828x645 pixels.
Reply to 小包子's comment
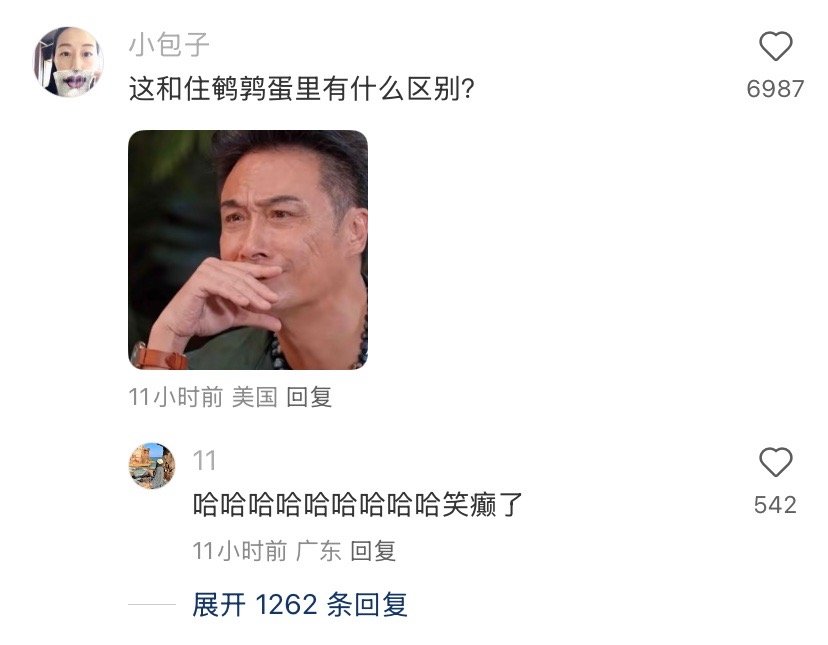click(x=309, y=397)
